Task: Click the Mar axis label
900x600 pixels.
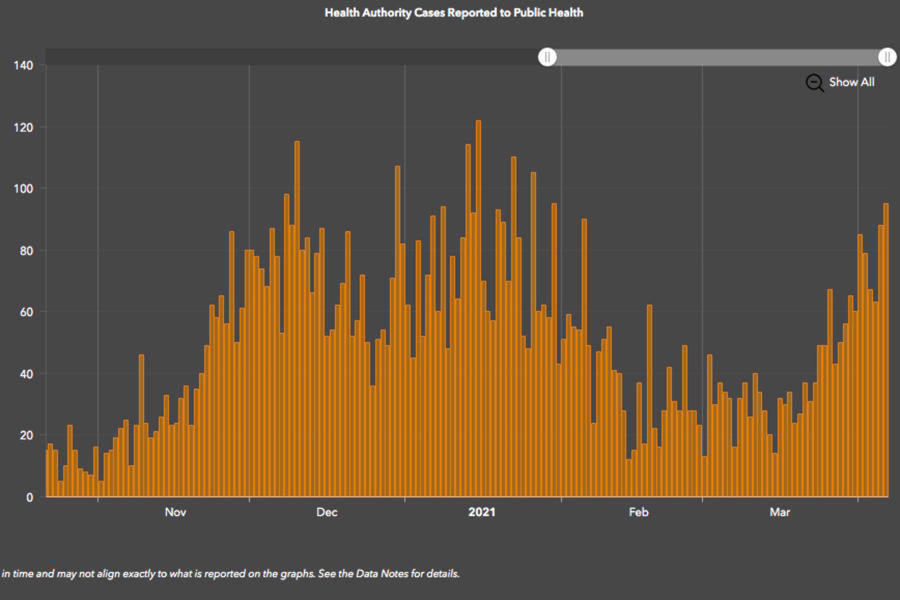Action: coord(779,512)
